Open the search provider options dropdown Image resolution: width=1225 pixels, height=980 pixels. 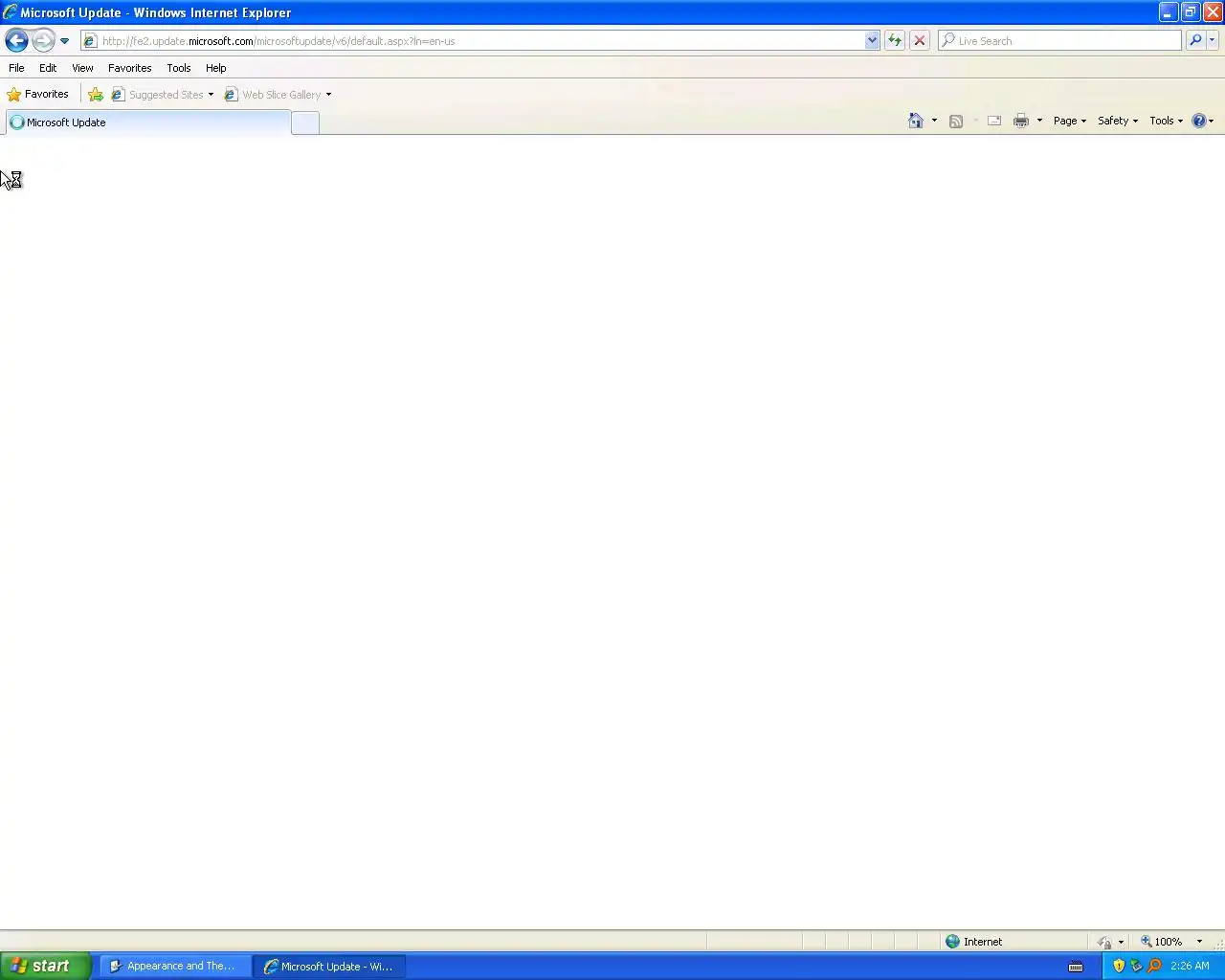point(1213,41)
